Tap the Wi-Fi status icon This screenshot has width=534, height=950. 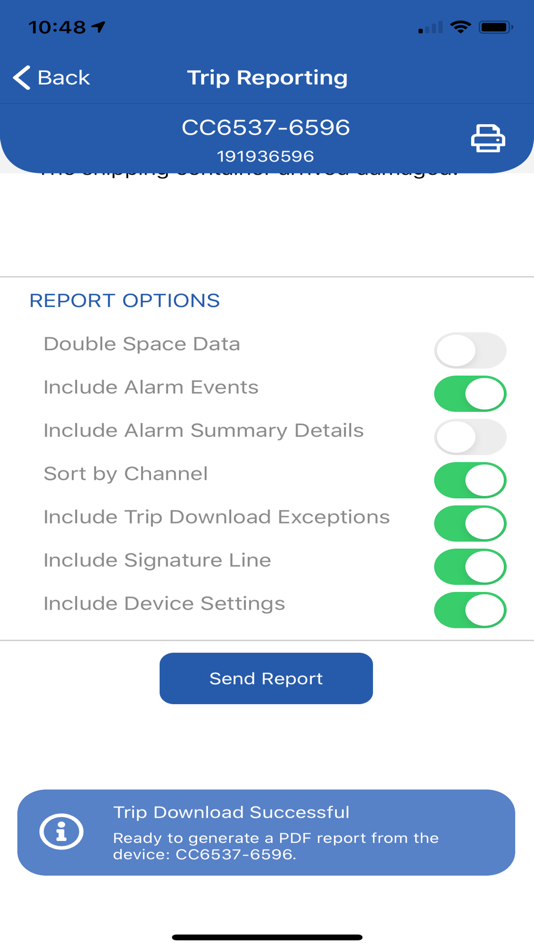[462, 27]
